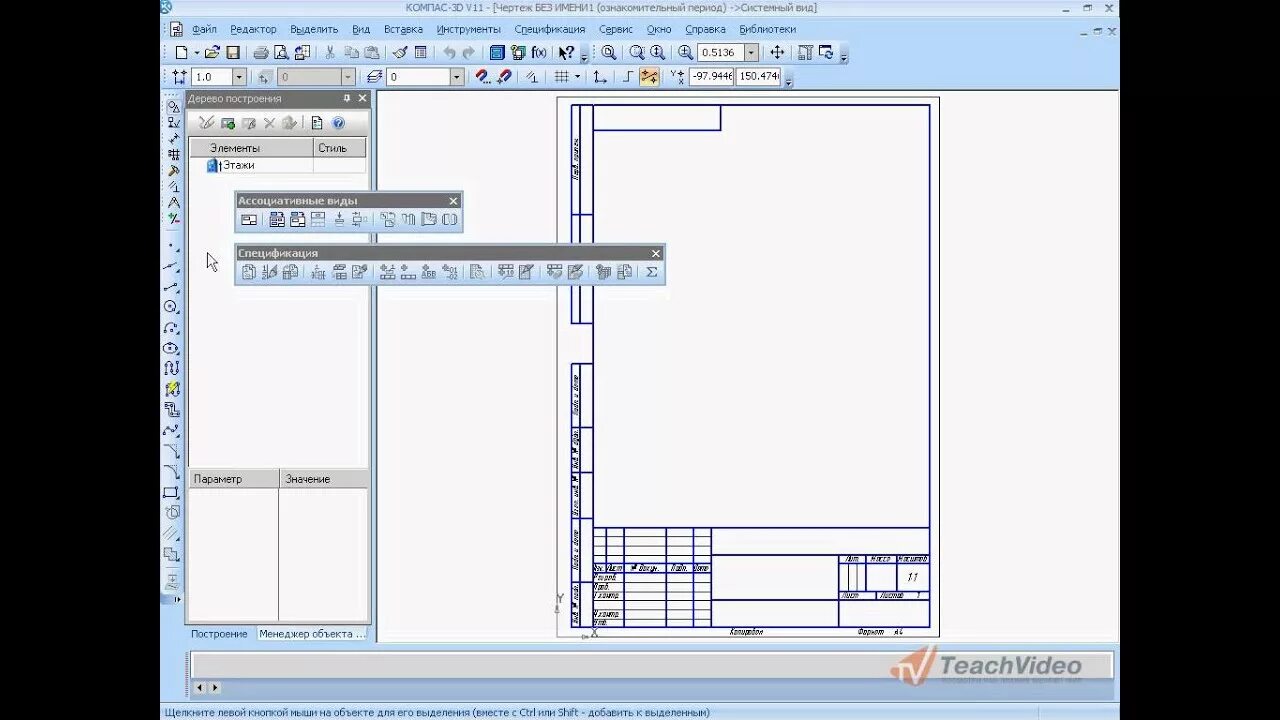The height and width of the screenshot is (720, 1280).
Task: Expand the current state toolbar options chevron
Action: pos(789,80)
